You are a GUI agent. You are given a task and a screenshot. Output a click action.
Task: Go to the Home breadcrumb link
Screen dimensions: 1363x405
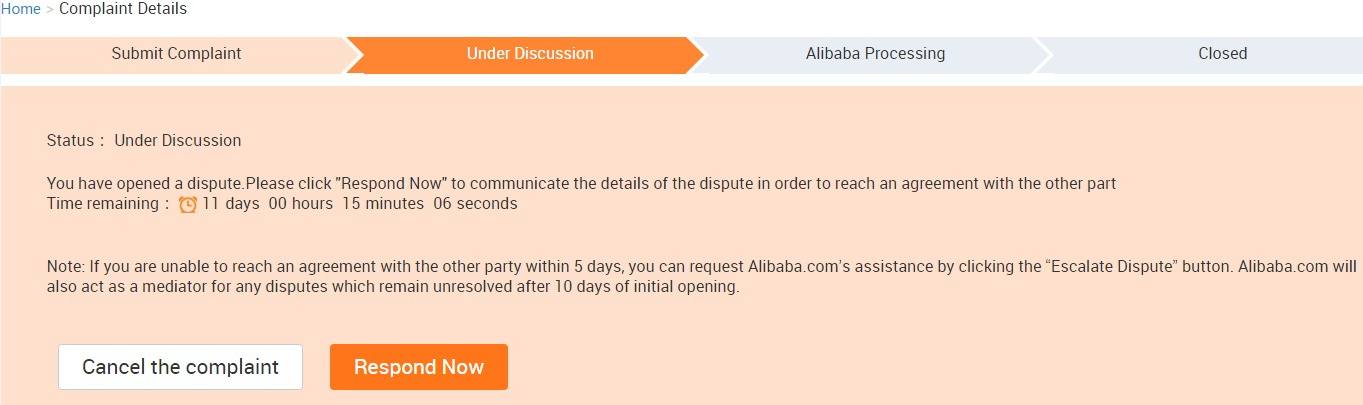[20, 9]
